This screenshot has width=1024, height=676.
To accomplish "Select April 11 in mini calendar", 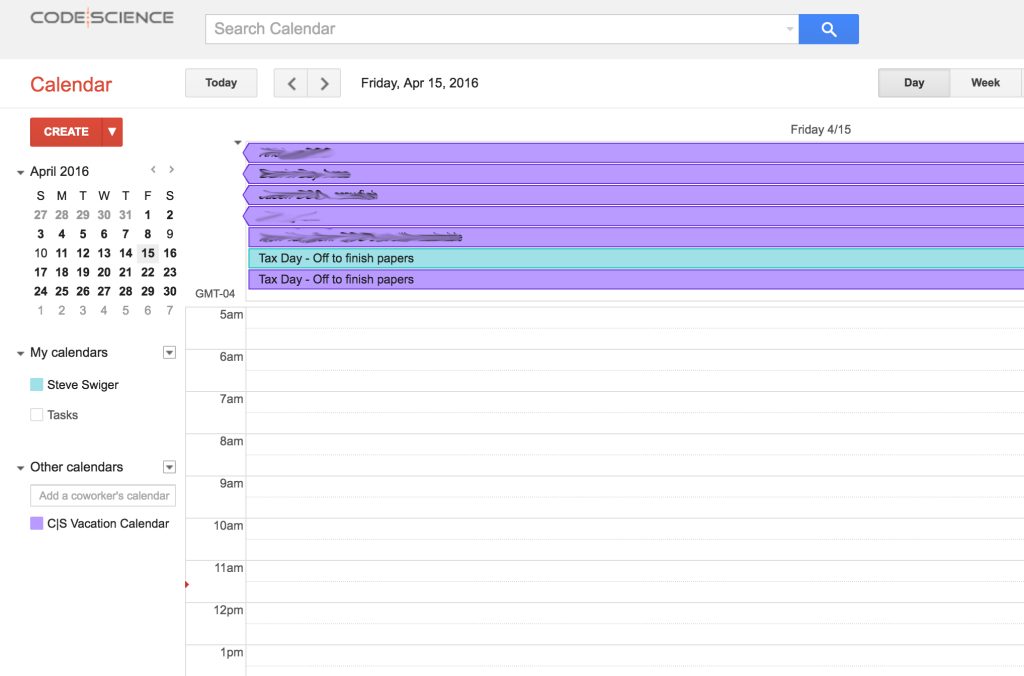I will (x=61, y=253).
